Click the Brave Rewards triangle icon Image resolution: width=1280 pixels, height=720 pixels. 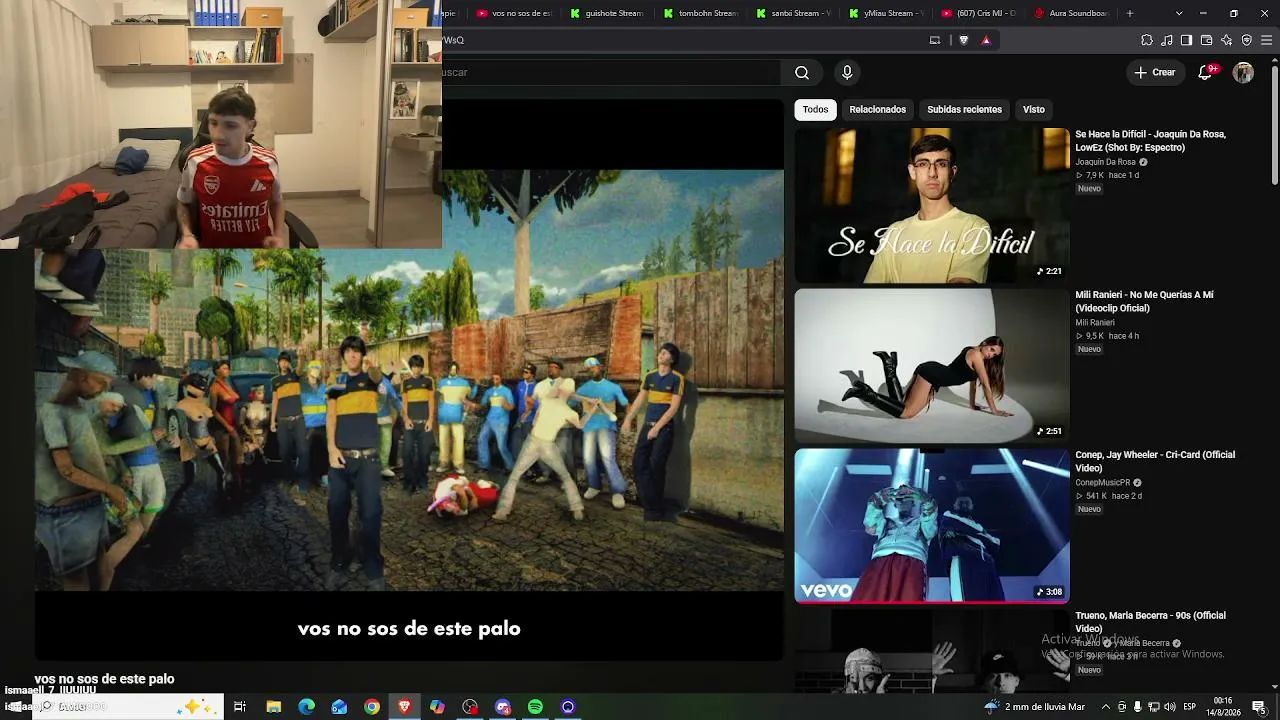point(986,40)
